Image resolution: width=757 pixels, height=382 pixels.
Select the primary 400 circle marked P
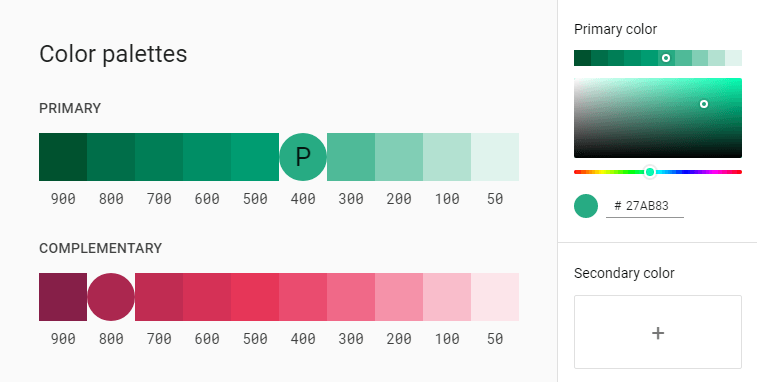point(303,157)
